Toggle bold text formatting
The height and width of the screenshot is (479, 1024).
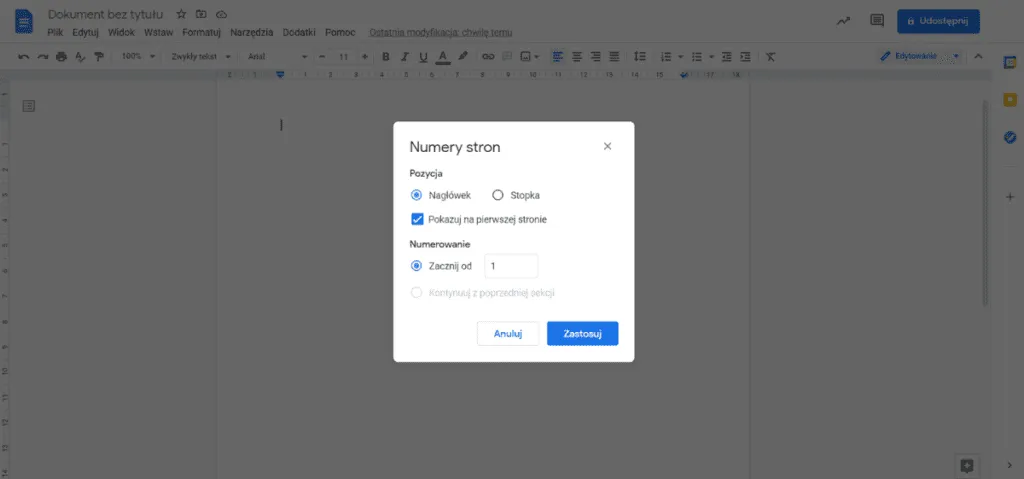[386, 57]
